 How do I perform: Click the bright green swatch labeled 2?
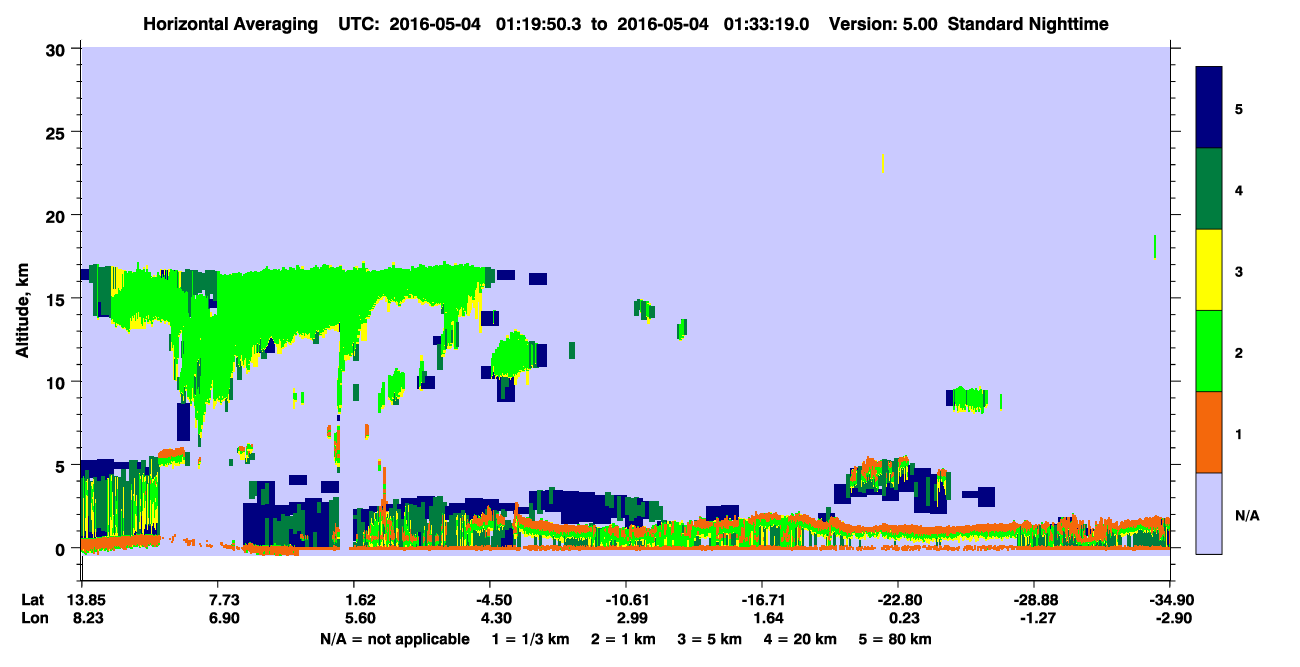[x=1209, y=350]
